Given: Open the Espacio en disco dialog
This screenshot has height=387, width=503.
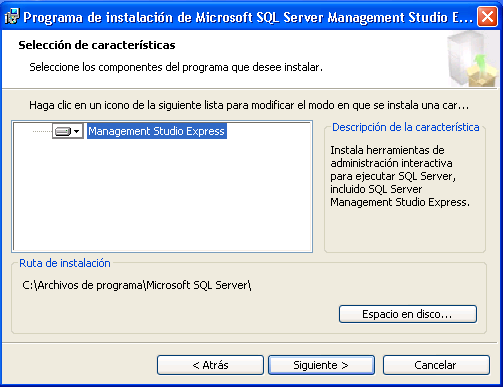Looking at the screenshot, I should 407,314.
